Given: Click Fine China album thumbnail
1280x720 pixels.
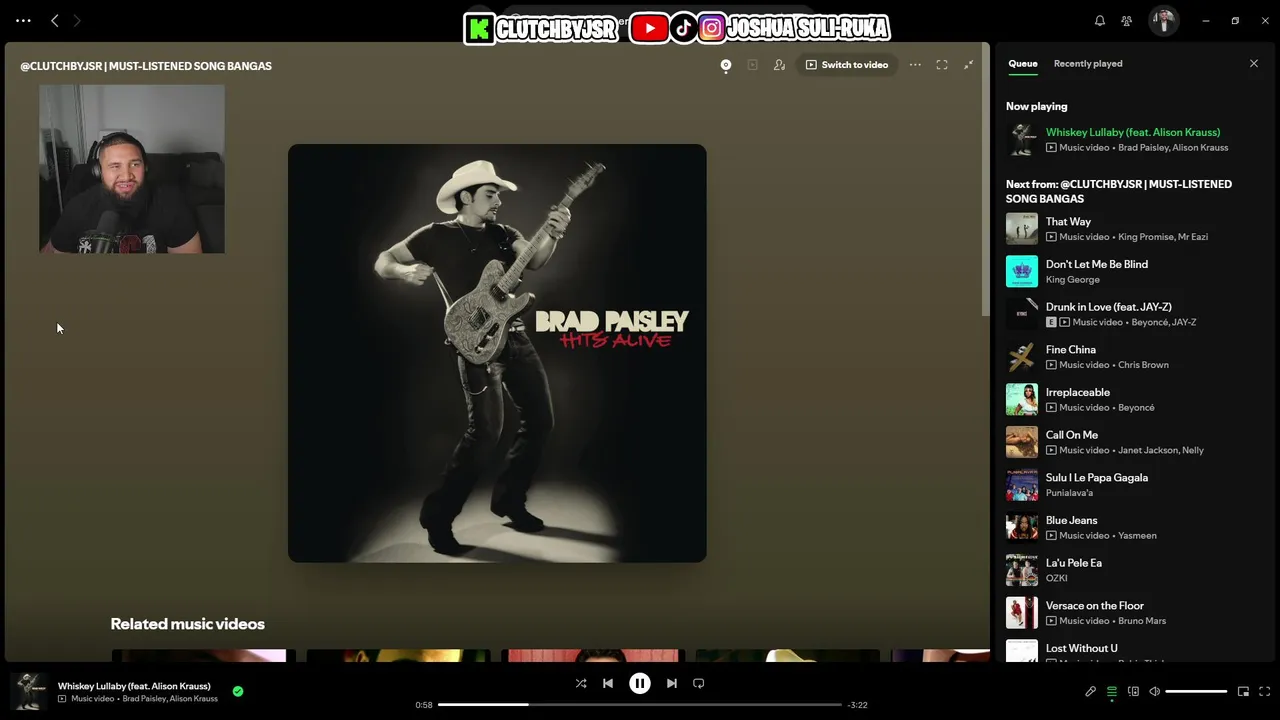Looking at the screenshot, I should (1022, 357).
